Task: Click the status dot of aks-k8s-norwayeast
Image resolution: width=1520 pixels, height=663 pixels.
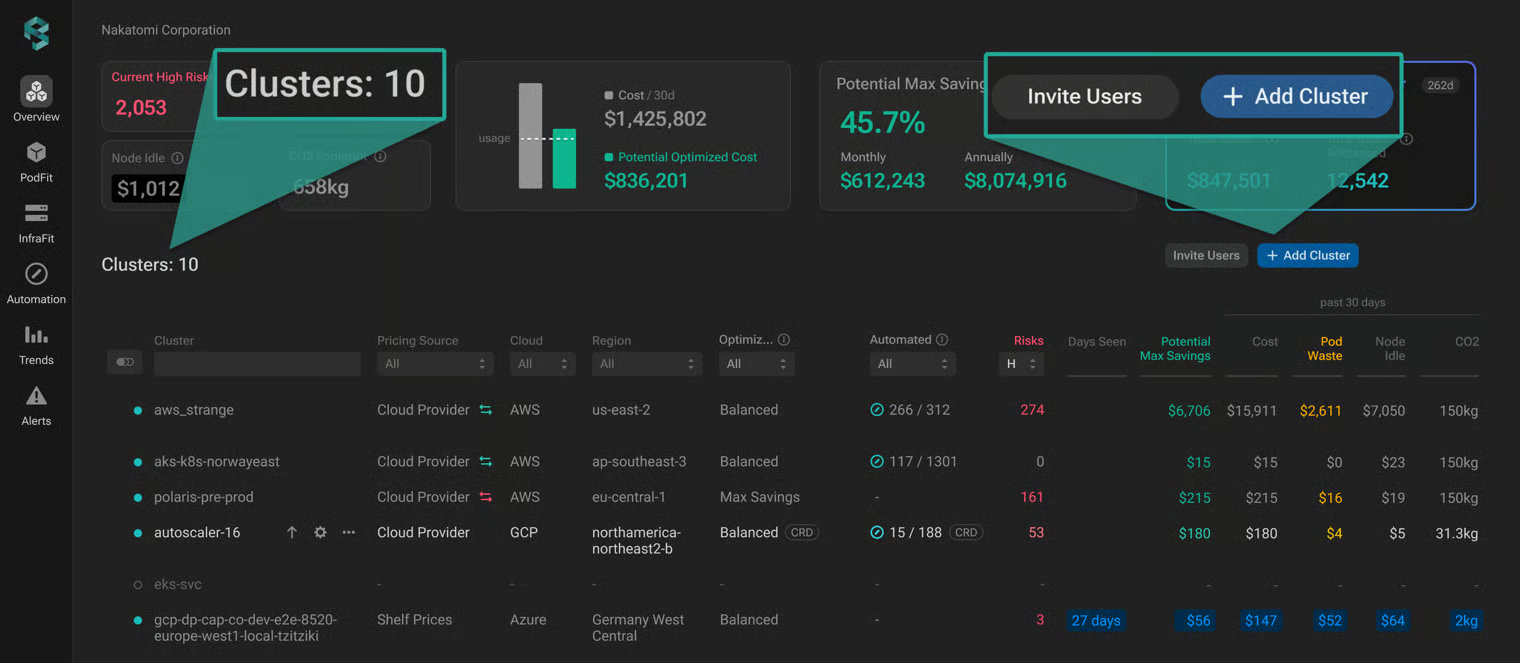Action: click(x=138, y=462)
